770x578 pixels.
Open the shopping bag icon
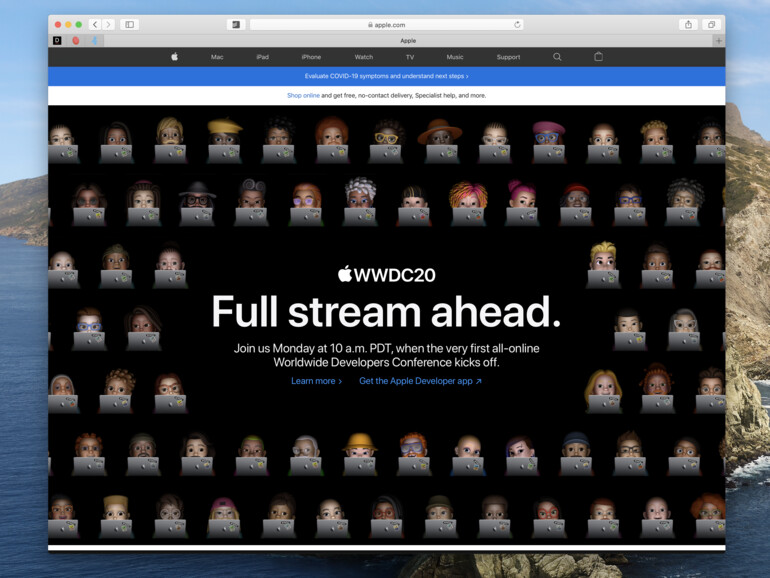(x=598, y=56)
